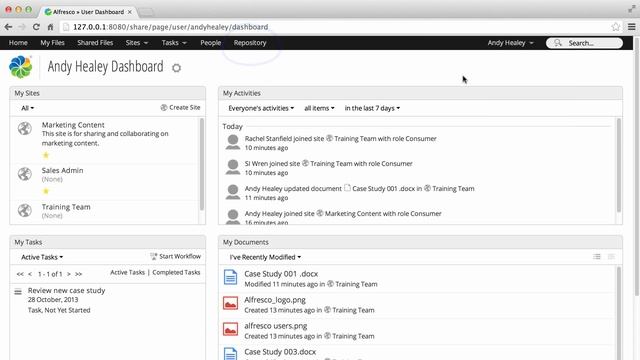Switch My Documents to detailed list view
The image size is (640, 360).
[x=611, y=257]
